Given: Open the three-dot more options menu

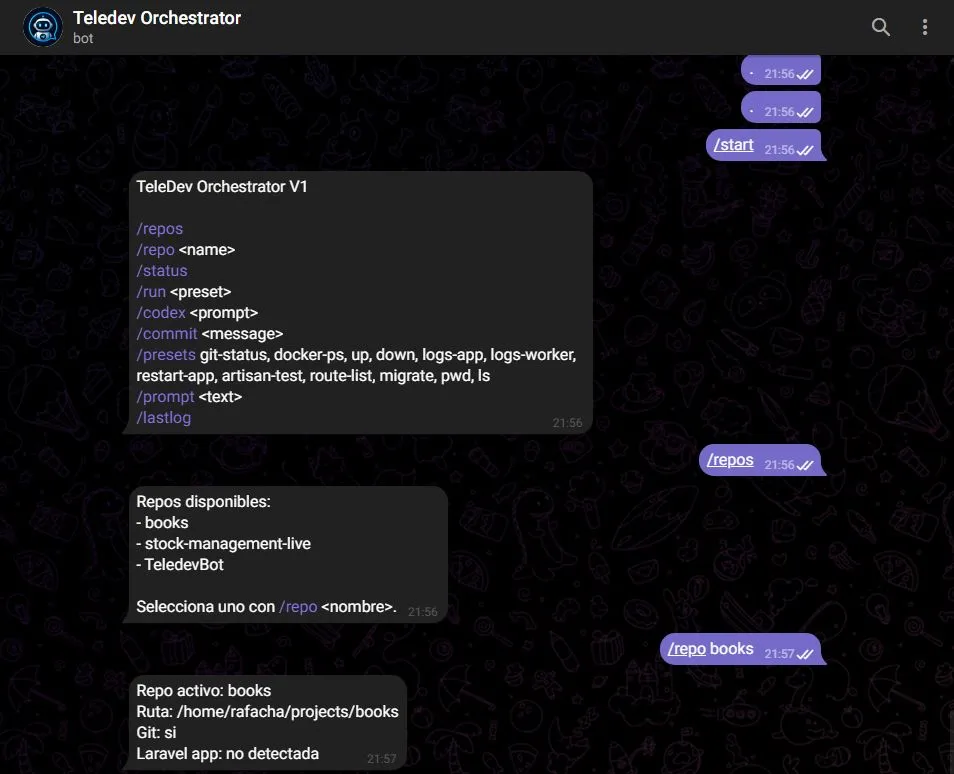Looking at the screenshot, I should 924,27.
